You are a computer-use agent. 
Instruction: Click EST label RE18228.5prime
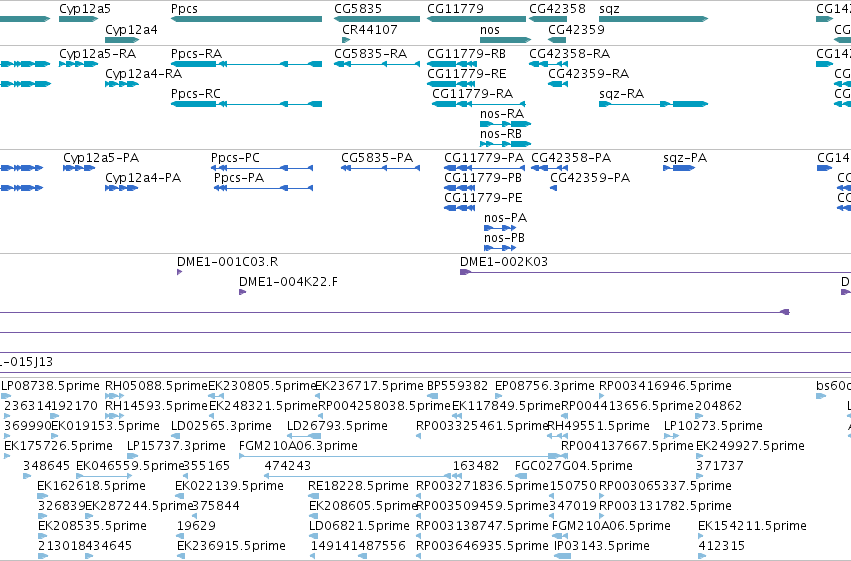coord(358,486)
